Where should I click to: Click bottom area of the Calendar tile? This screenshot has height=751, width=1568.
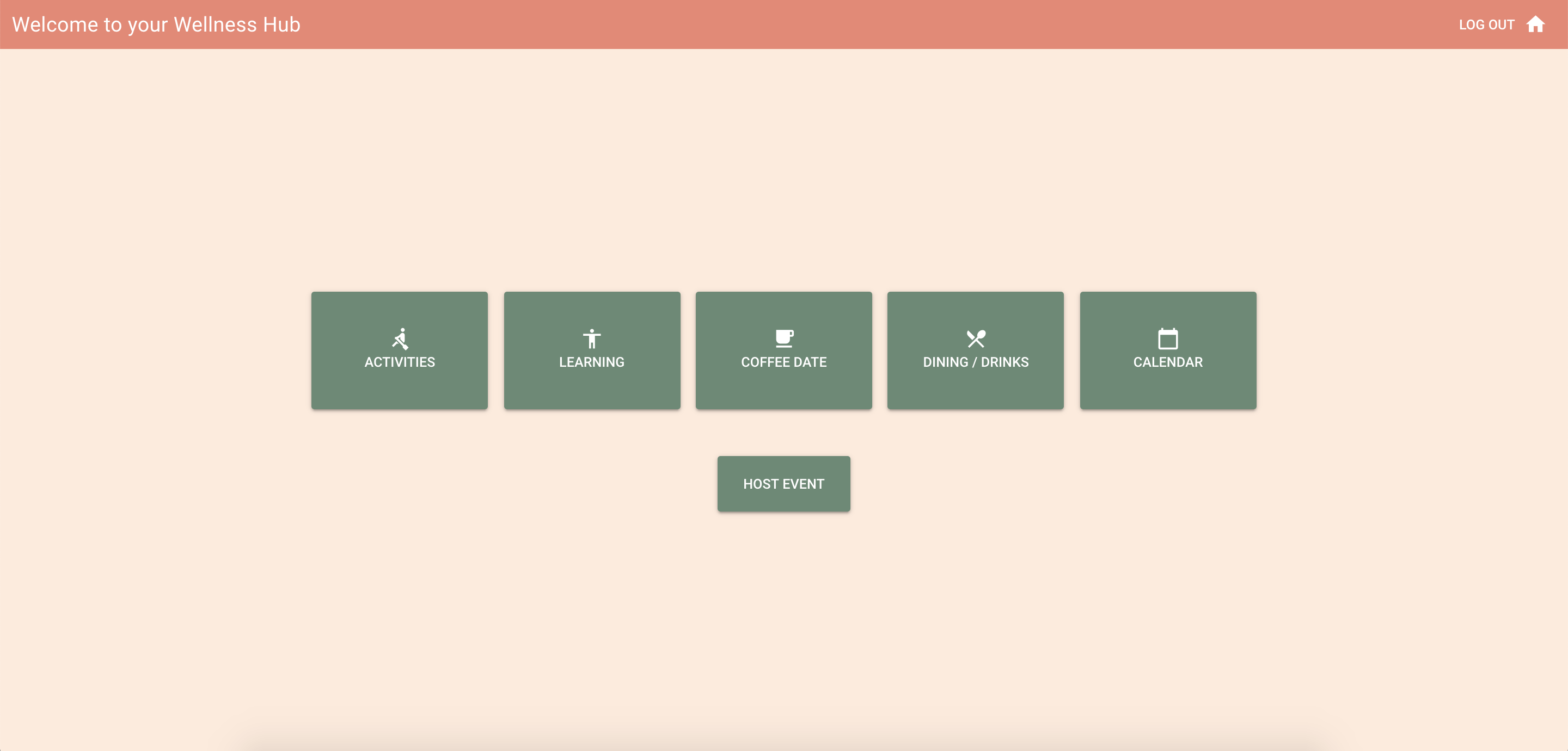(x=1167, y=392)
